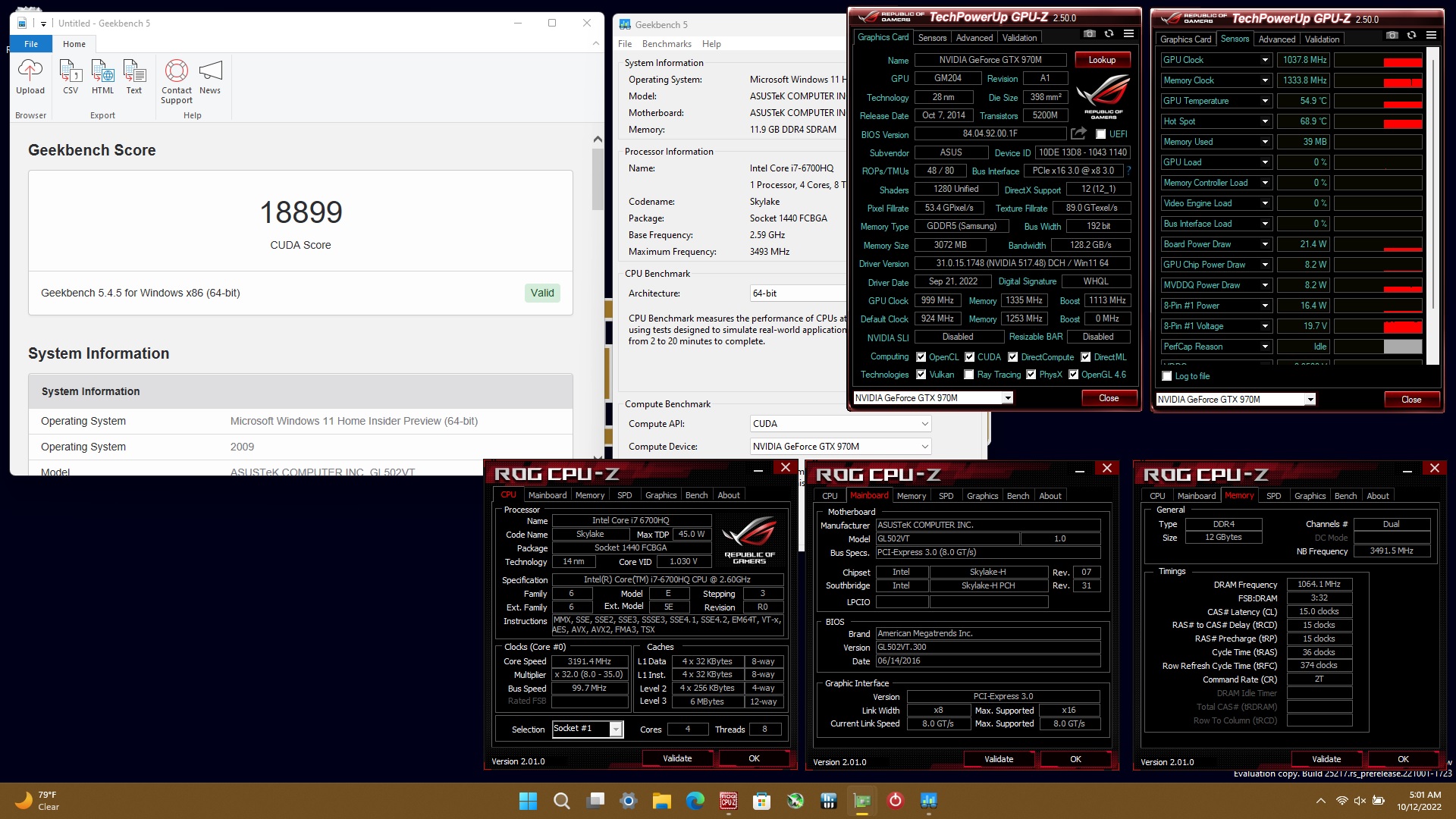Screen dimensions: 1456x819
Task: Export results as HTML
Action: coord(102,77)
